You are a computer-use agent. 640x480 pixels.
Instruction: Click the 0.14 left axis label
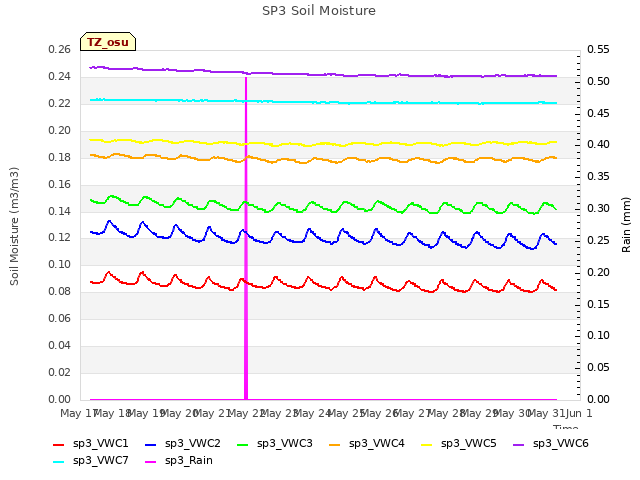[60, 211]
